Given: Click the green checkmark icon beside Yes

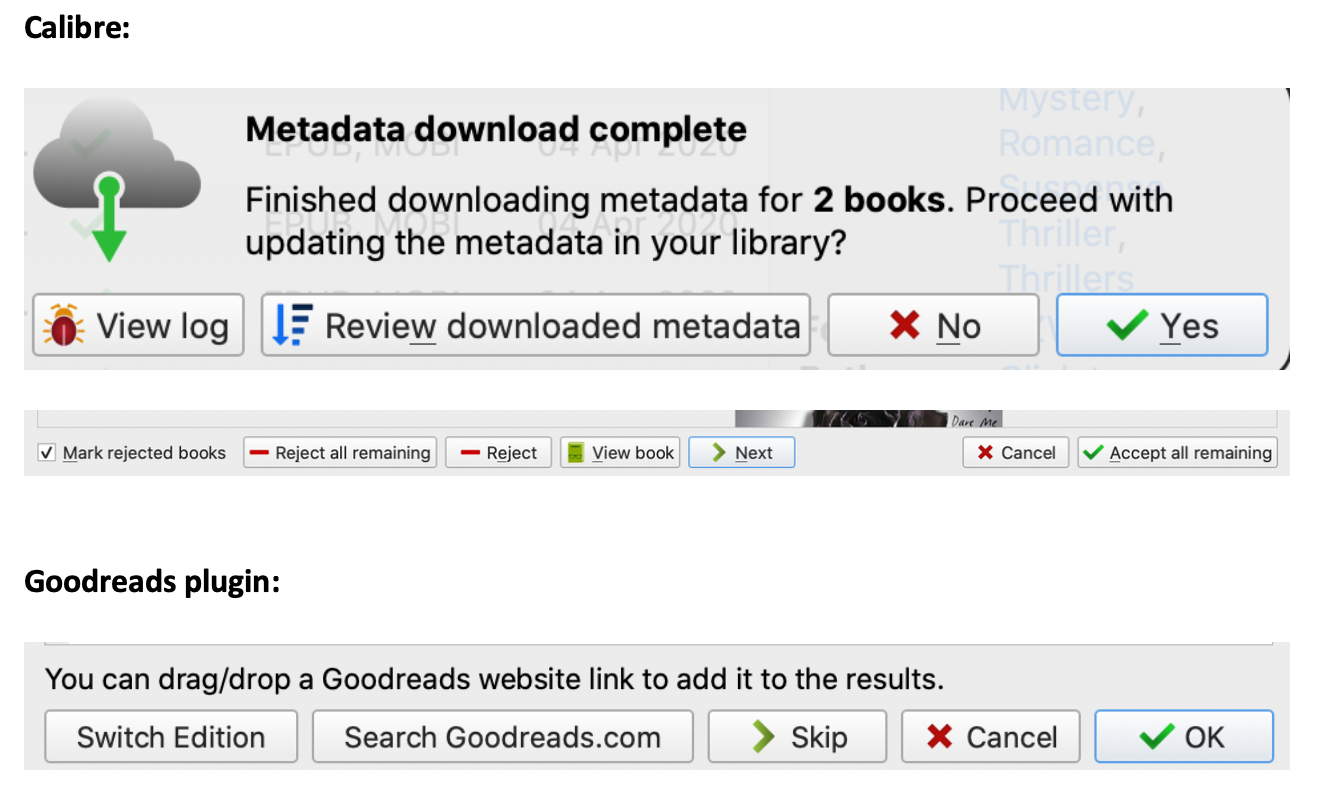Looking at the screenshot, I should point(1128,326).
